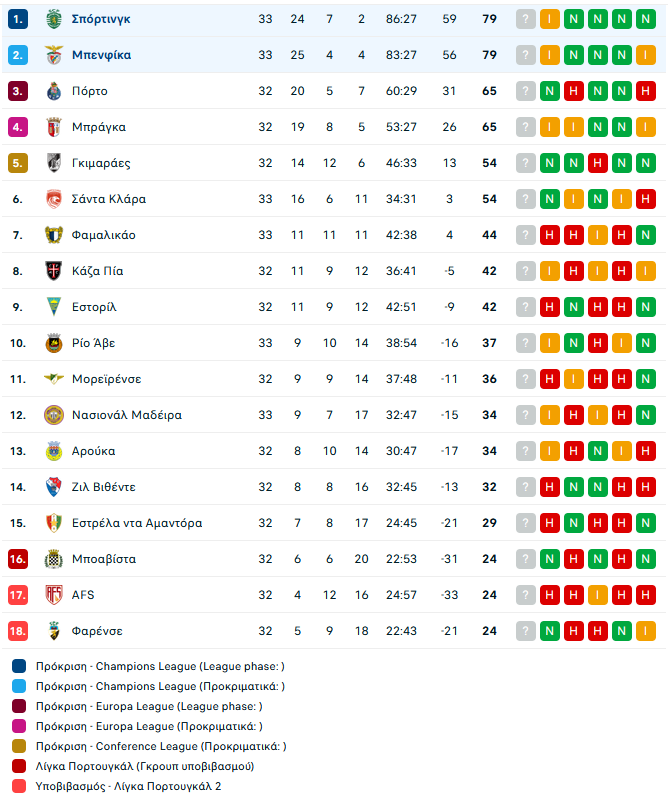
Task: Click Farense's orange draw form badge
Action: 646,631
